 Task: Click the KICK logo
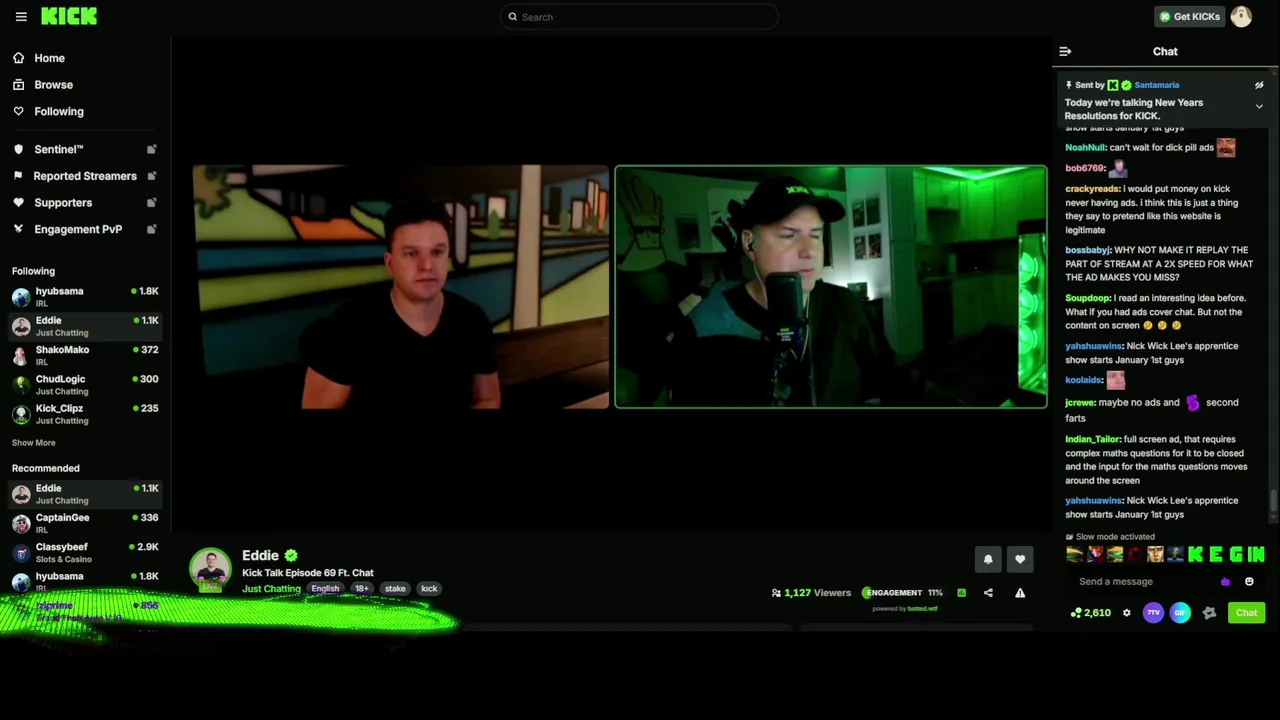coord(69,16)
